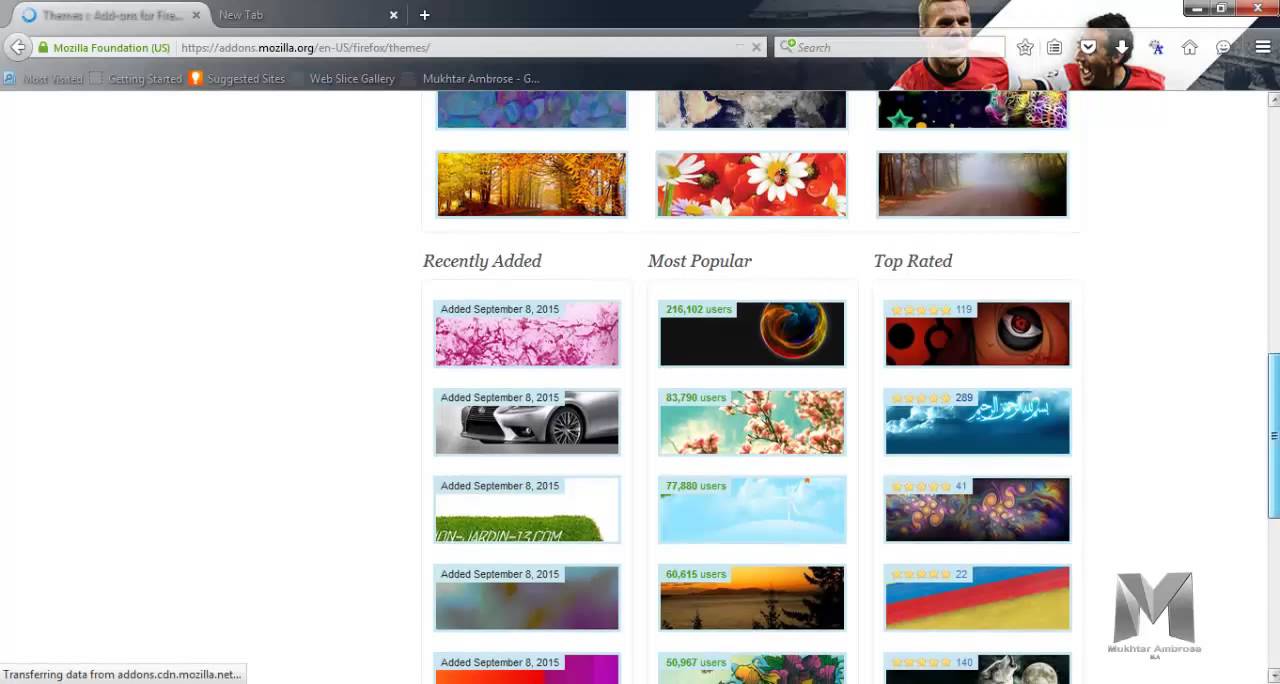Open Suggested Sites bookmark
1280x684 pixels.
point(237,78)
